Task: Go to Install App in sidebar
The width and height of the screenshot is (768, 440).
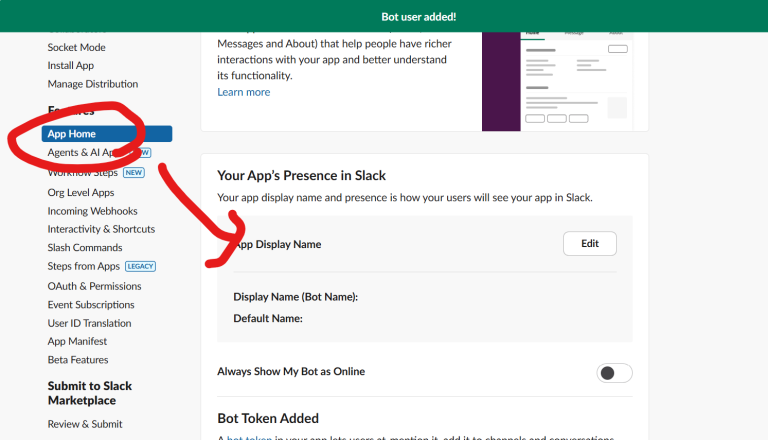Action: (71, 66)
